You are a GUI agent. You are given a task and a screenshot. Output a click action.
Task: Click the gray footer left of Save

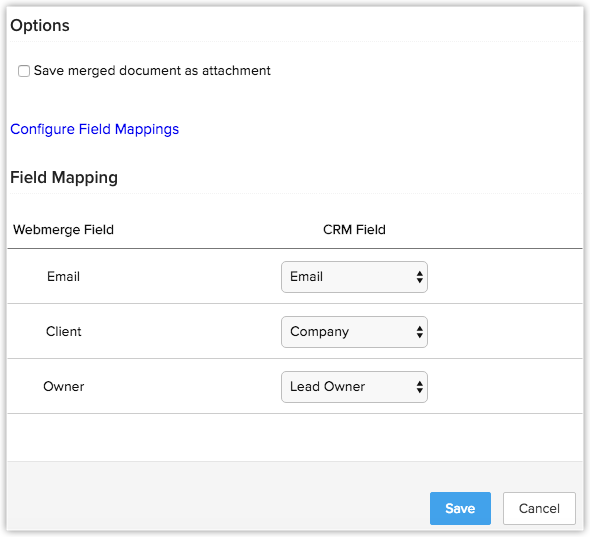[218, 496]
